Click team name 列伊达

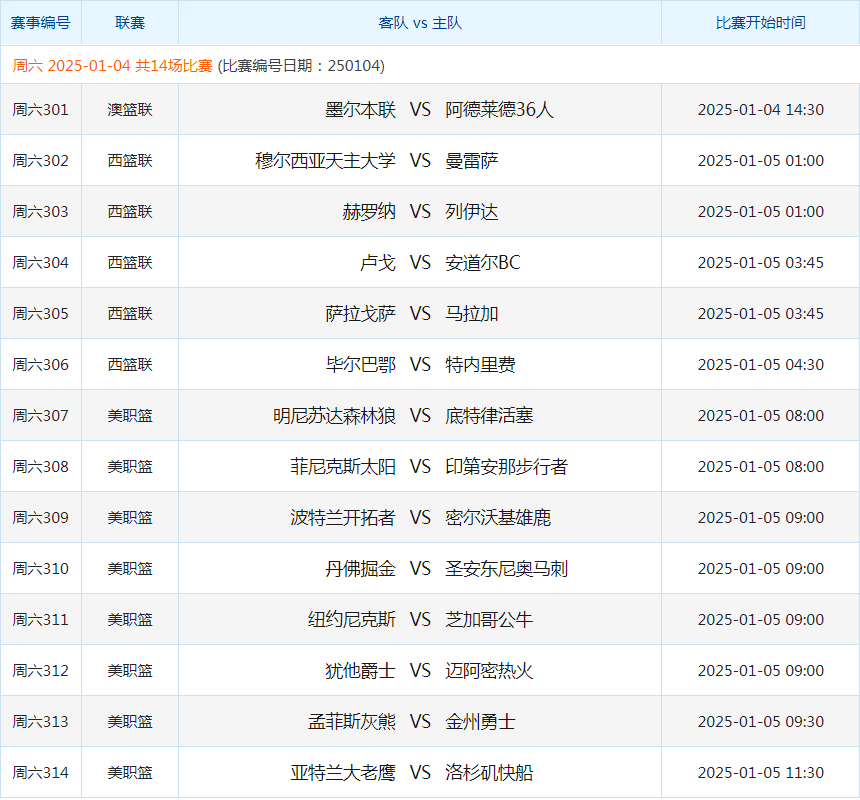472,212
